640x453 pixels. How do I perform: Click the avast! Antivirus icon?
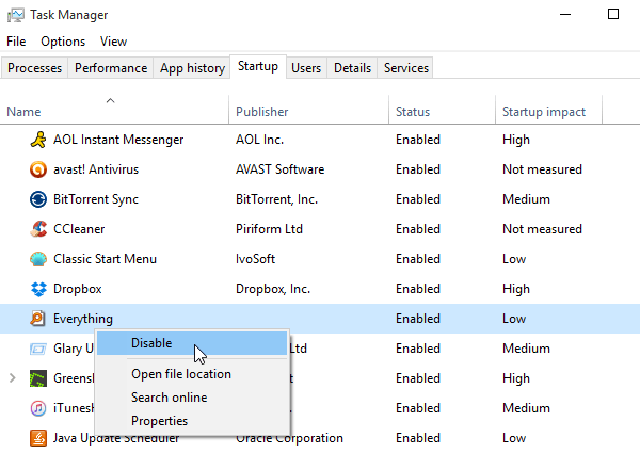(x=38, y=170)
